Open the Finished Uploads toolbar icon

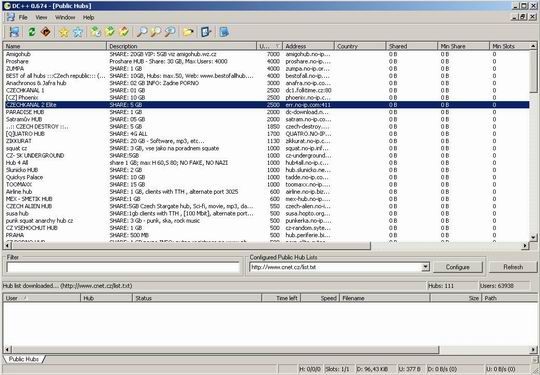(x=124, y=32)
